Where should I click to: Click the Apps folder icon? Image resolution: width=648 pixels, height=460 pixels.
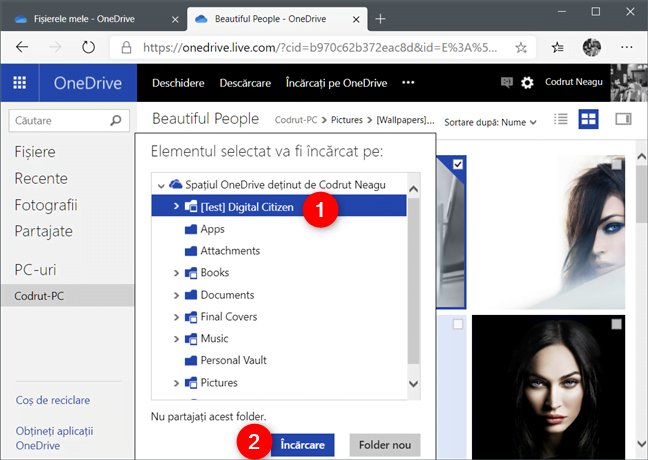pos(191,229)
